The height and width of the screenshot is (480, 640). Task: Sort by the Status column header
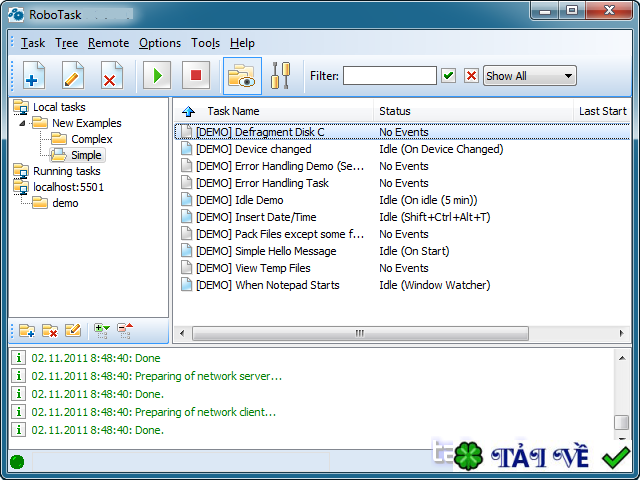395,111
